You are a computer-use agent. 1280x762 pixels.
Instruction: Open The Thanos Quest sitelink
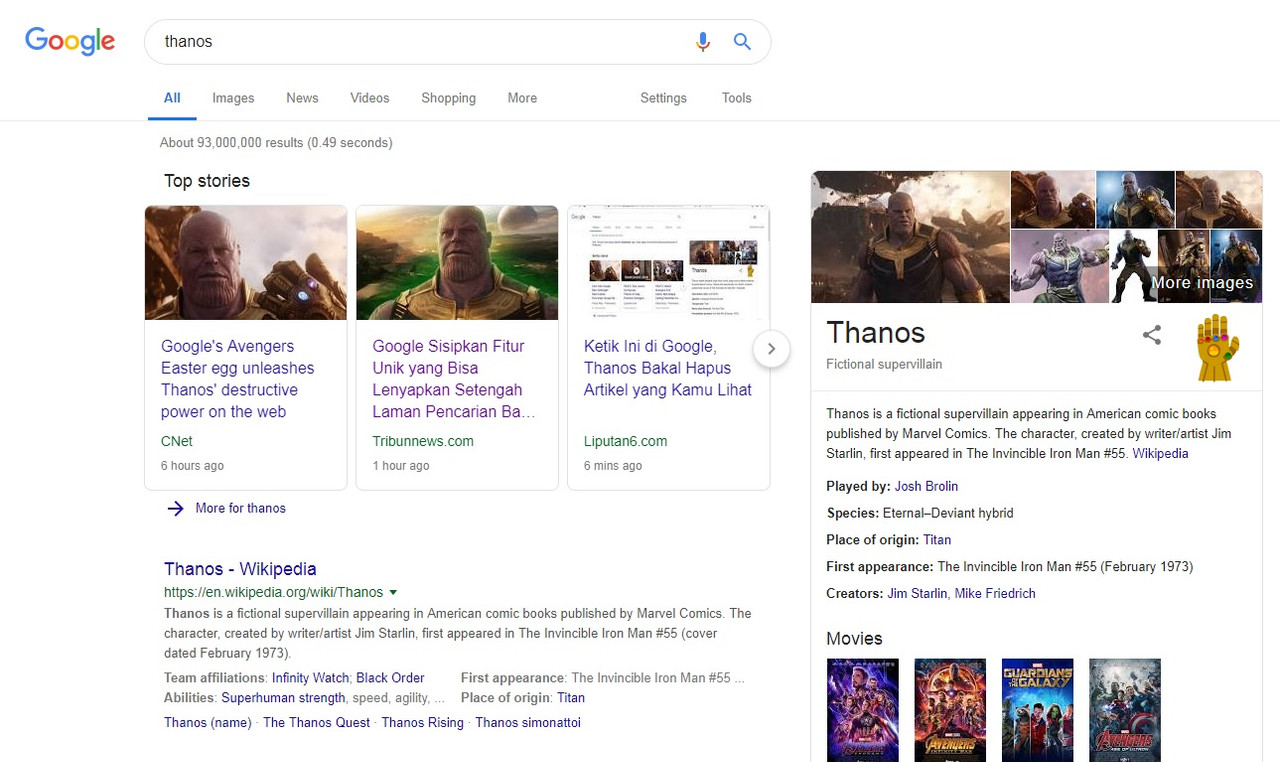pos(316,722)
